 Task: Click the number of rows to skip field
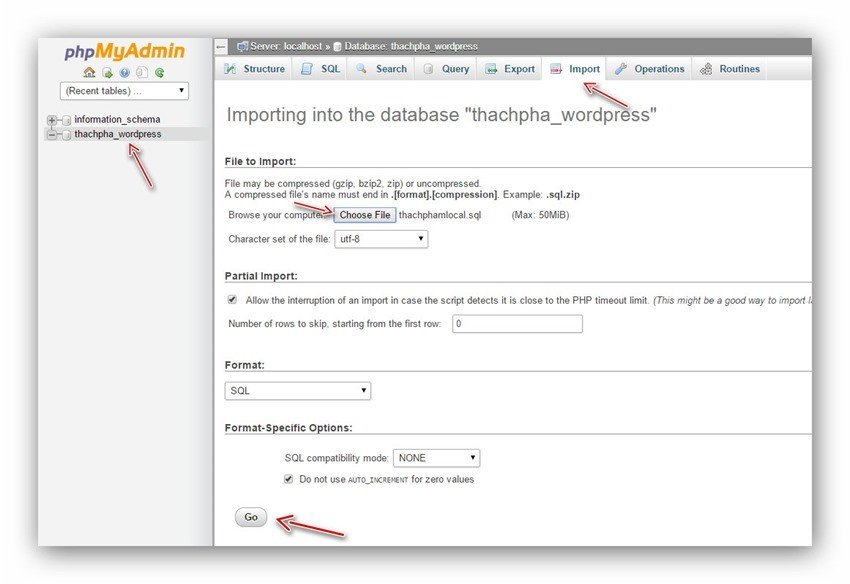point(516,324)
